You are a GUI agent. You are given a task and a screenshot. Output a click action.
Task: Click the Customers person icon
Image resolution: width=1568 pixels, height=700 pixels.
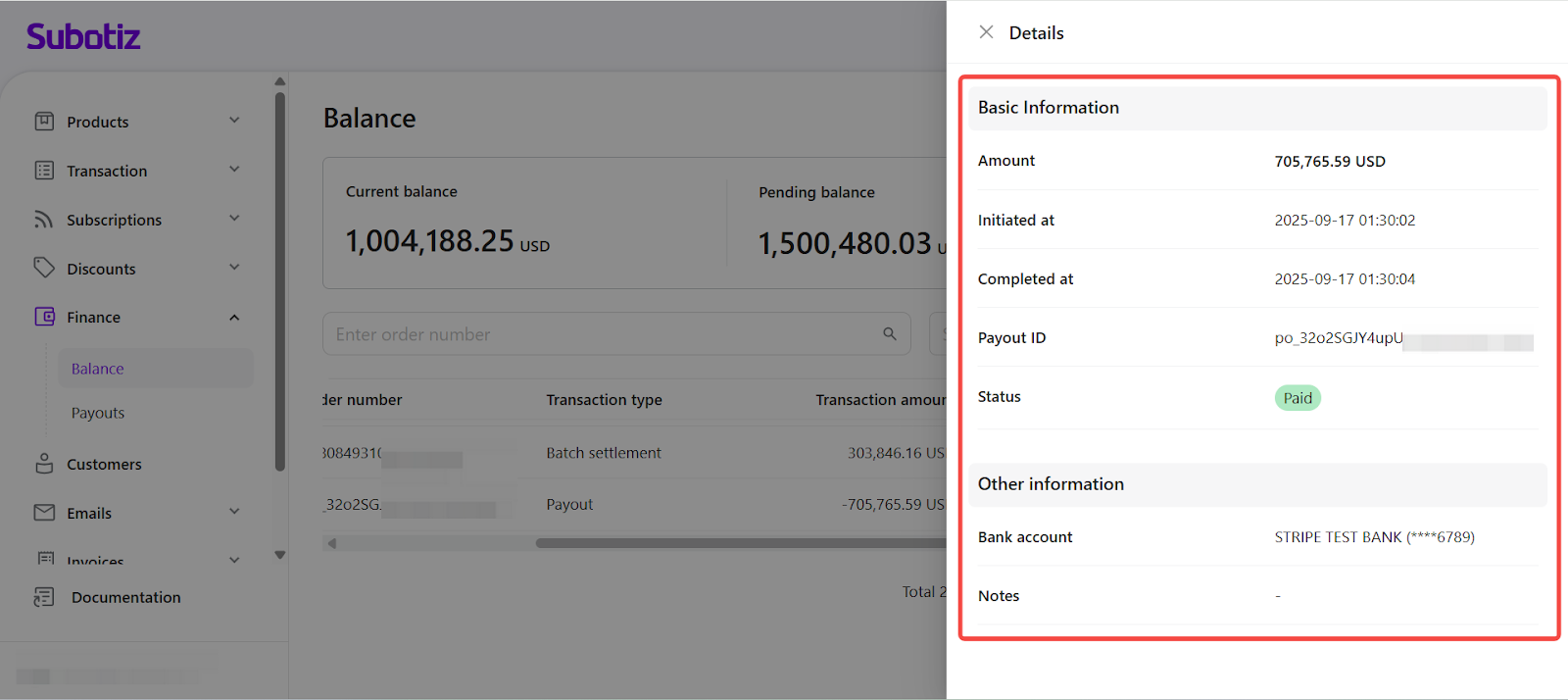point(44,464)
